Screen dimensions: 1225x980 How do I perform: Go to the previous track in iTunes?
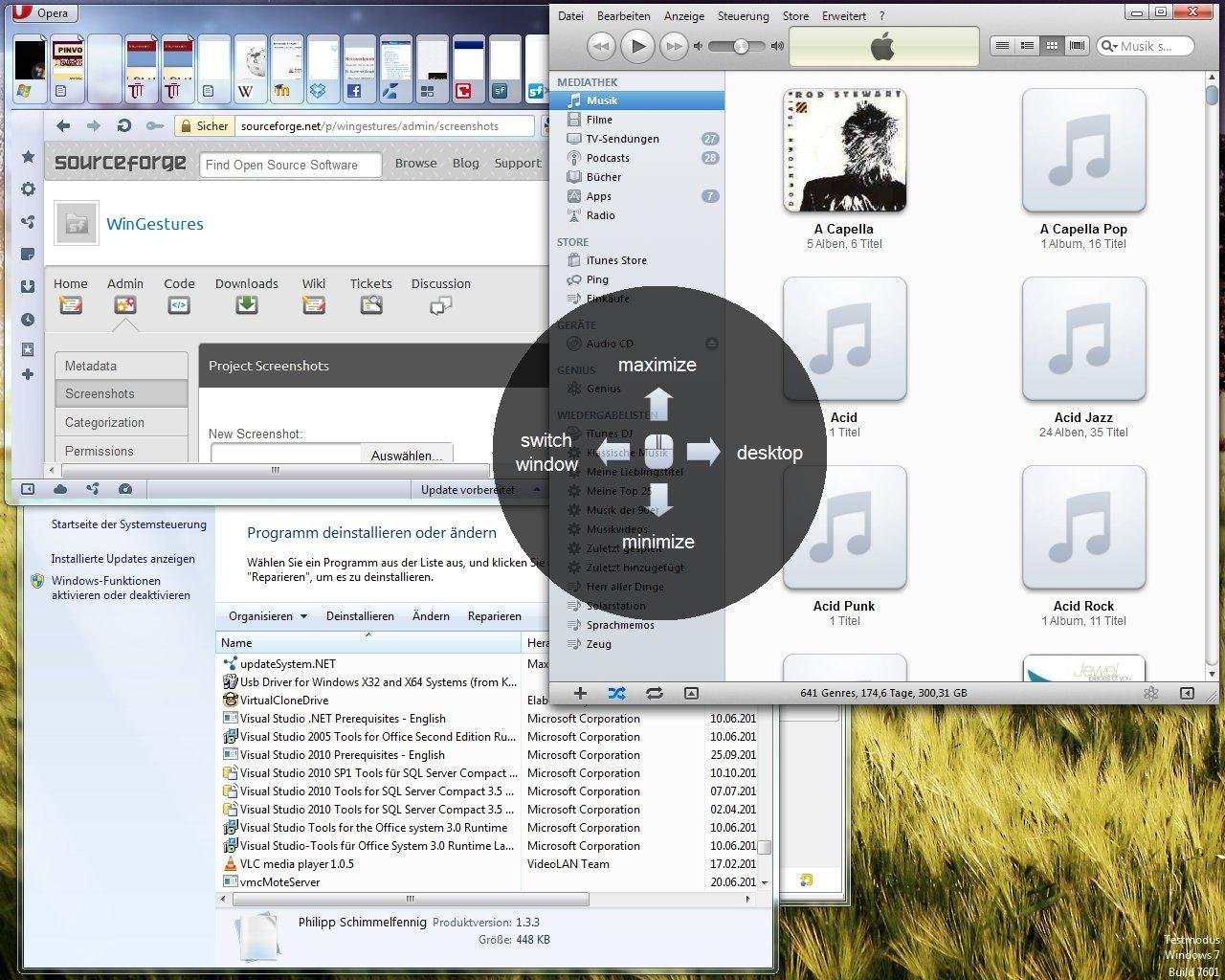click(x=601, y=45)
